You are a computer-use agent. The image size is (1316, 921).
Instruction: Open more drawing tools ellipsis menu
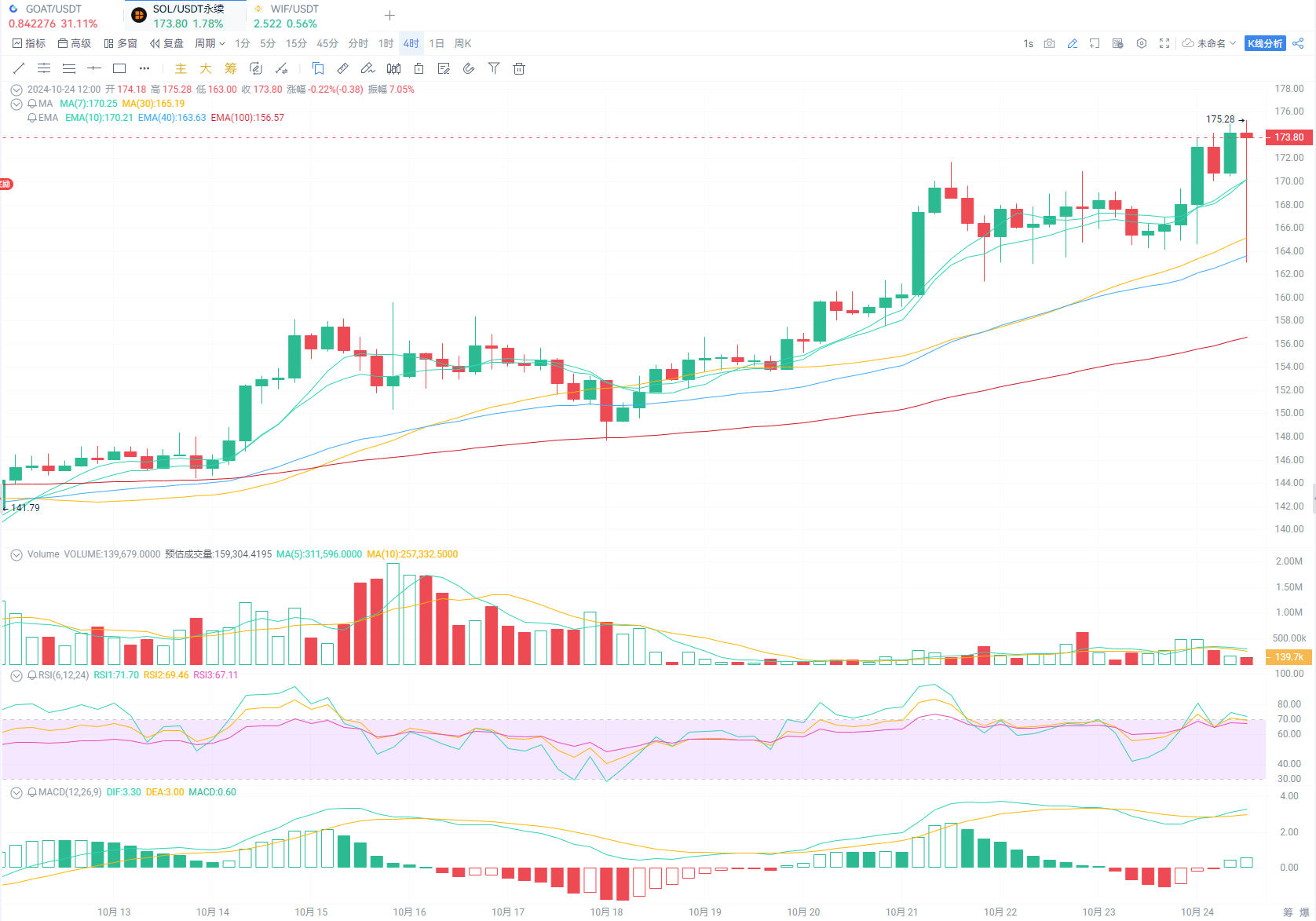(x=144, y=68)
